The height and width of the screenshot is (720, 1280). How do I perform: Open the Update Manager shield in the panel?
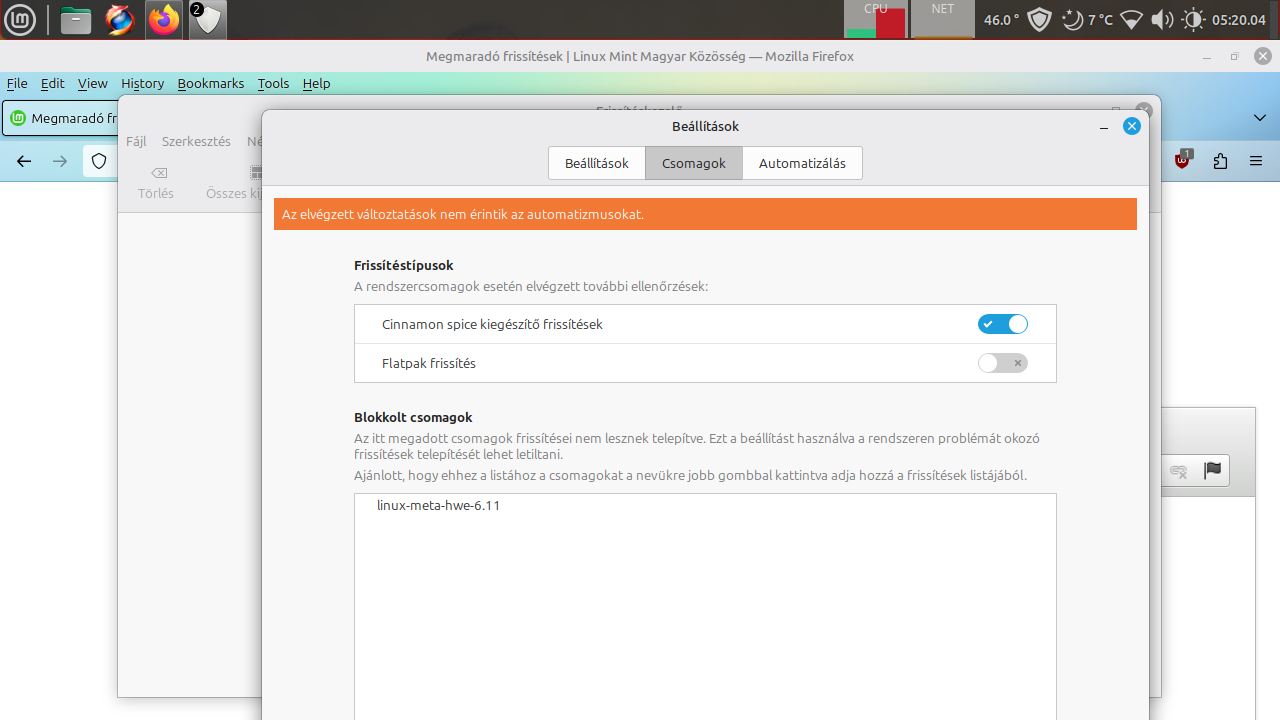pos(207,20)
